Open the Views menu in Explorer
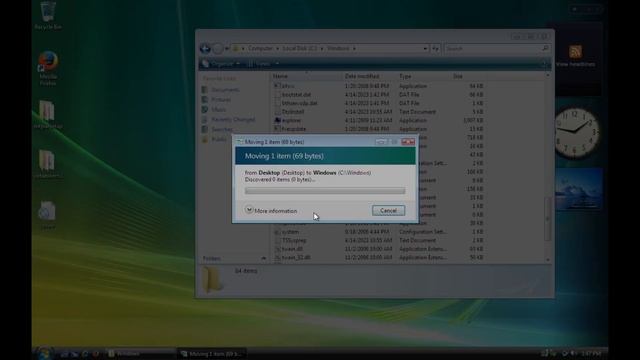The image size is (640, 360). [263, 64]
